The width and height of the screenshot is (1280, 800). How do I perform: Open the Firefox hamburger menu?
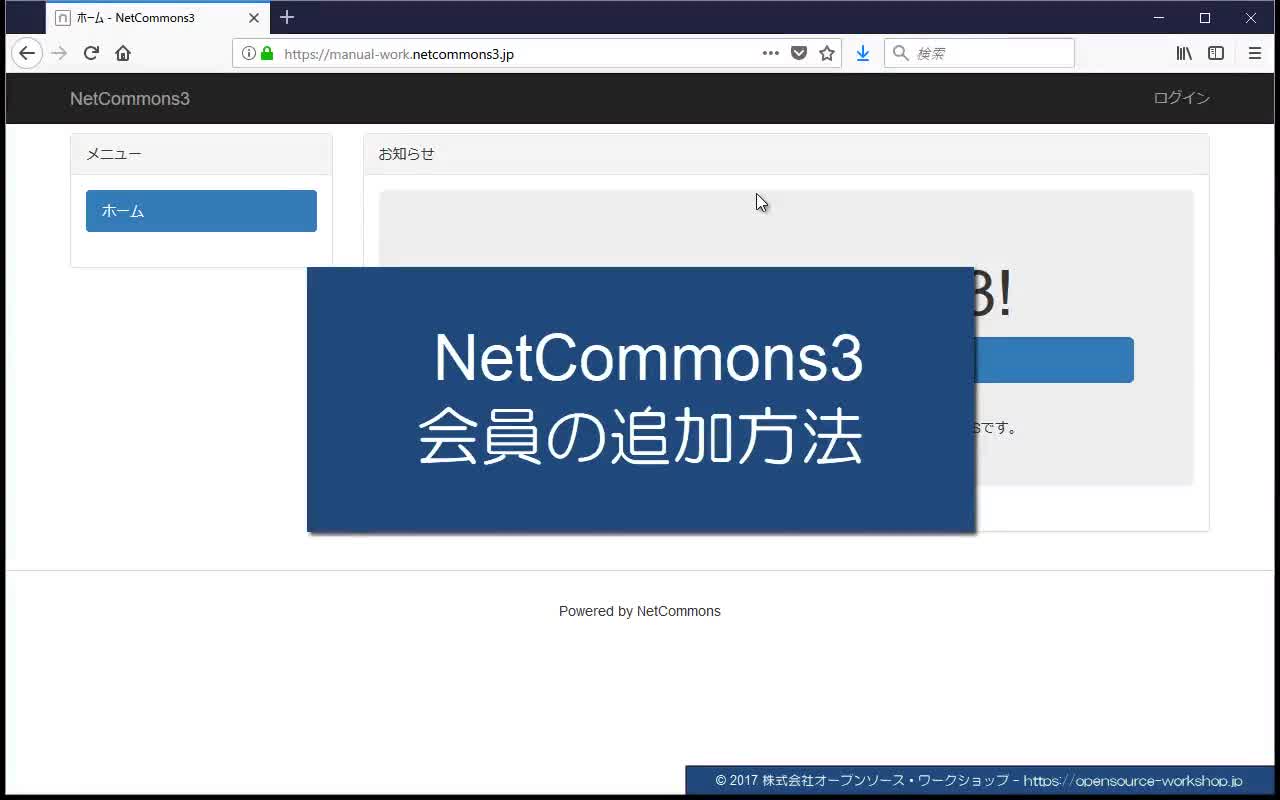click(x=1255, y=53)
